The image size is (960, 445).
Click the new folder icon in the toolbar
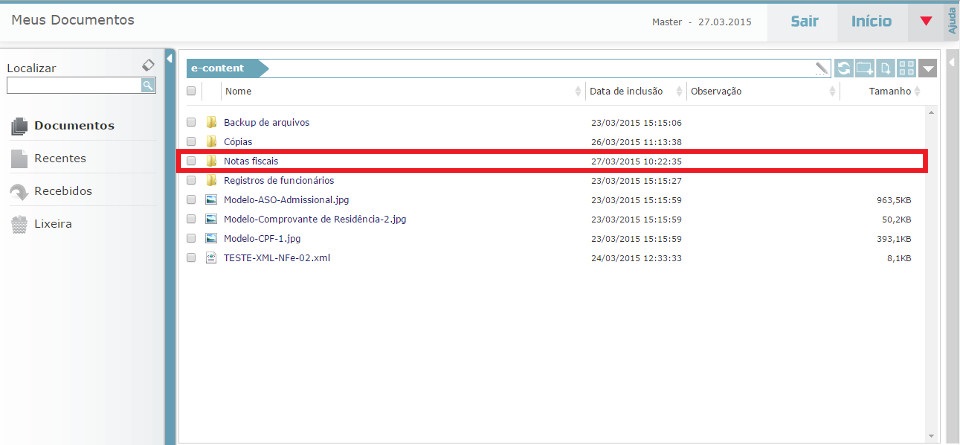pos(865,68)
